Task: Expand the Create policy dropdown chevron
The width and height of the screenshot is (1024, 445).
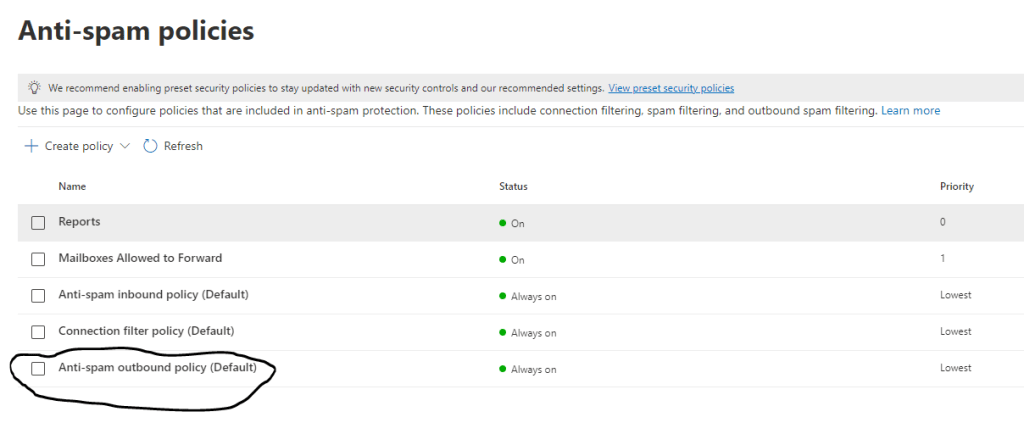Action: [x=125, y=146]
